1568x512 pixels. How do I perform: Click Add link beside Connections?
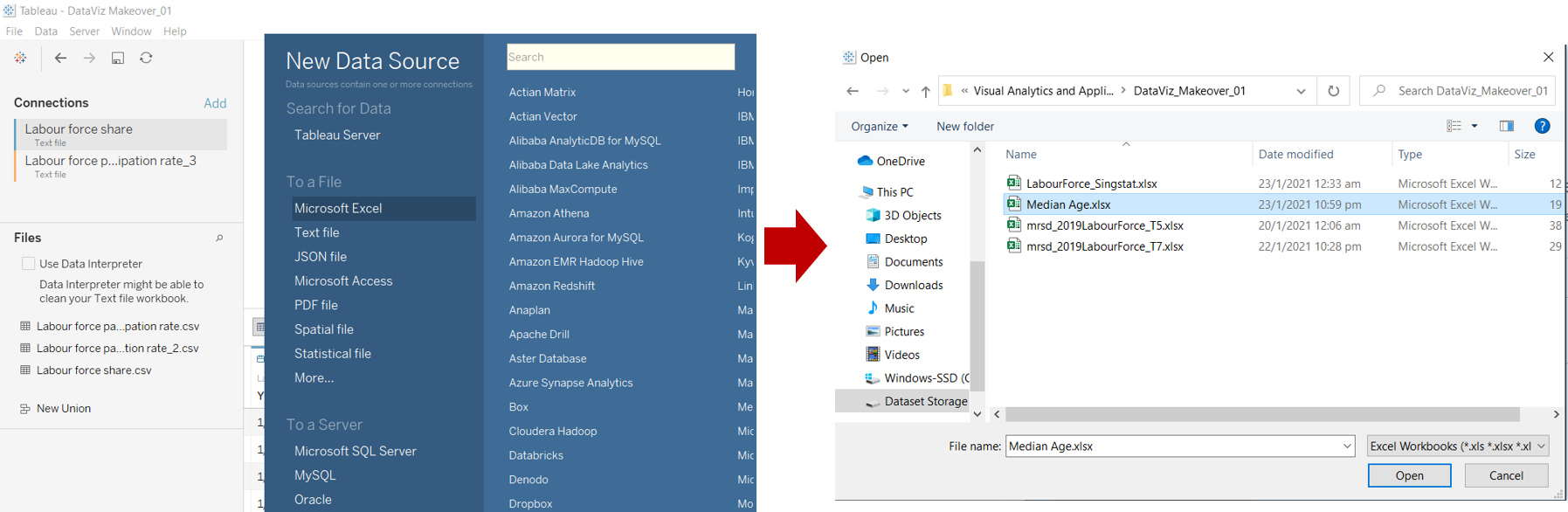point(215,103)
